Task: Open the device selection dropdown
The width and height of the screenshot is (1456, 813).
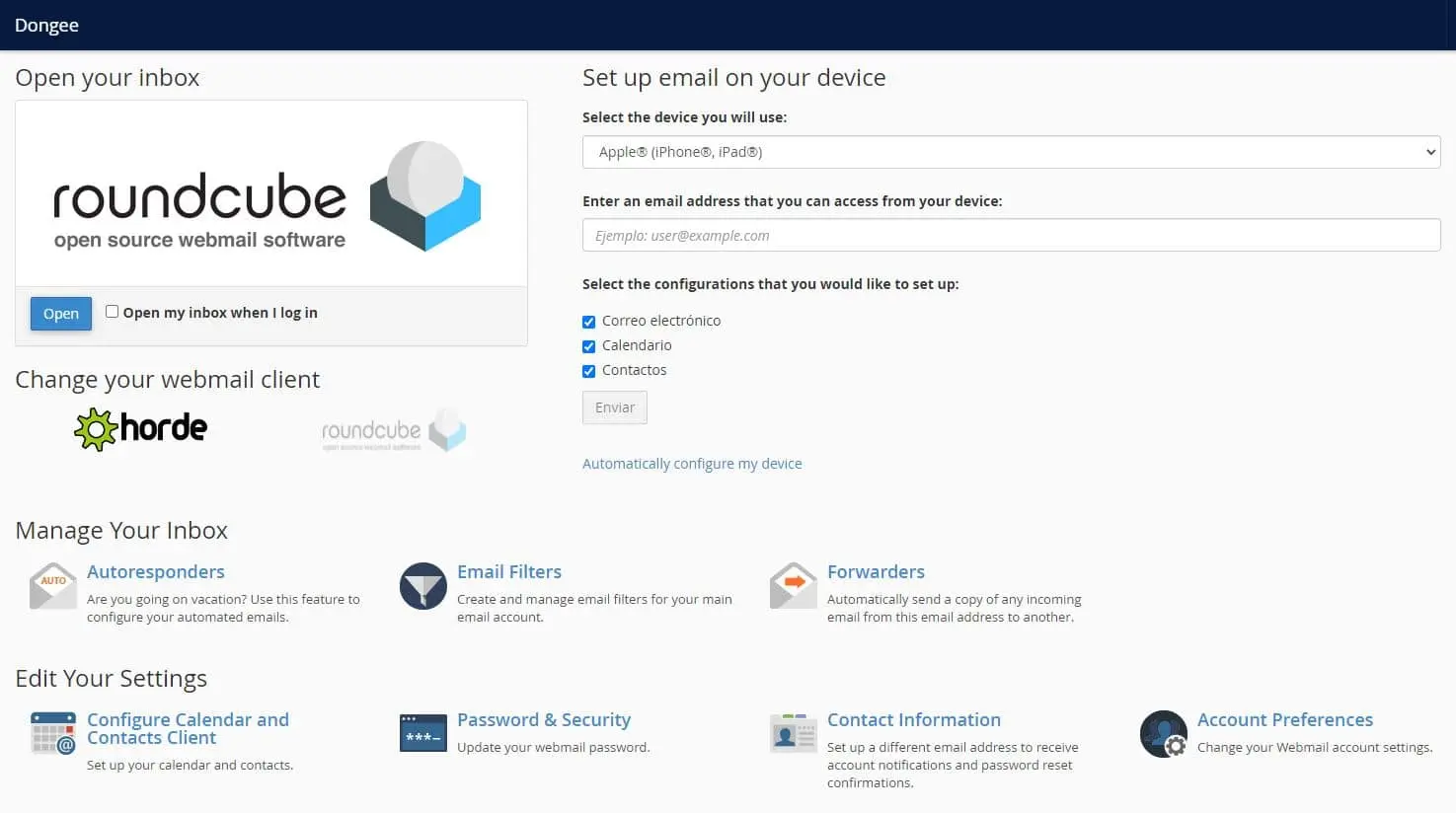Action: point(1012,152)
